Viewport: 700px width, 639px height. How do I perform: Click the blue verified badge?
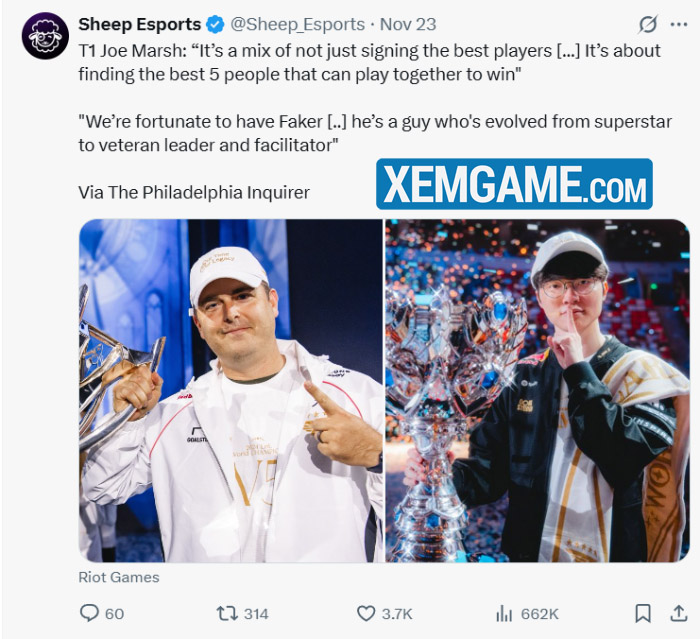[x=213, y=23]
